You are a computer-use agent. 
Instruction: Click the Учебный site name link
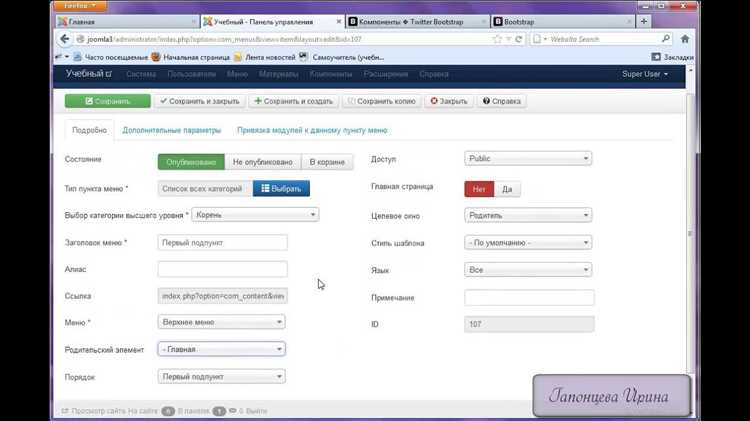pos(88,74)
